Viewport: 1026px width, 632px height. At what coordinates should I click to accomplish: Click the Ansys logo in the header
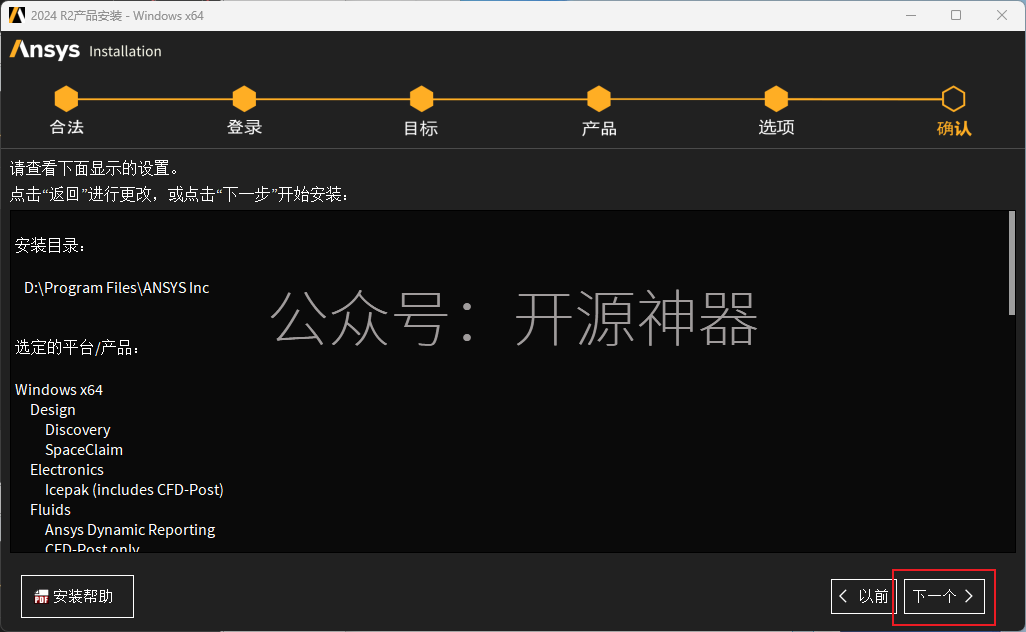[44, 50]
